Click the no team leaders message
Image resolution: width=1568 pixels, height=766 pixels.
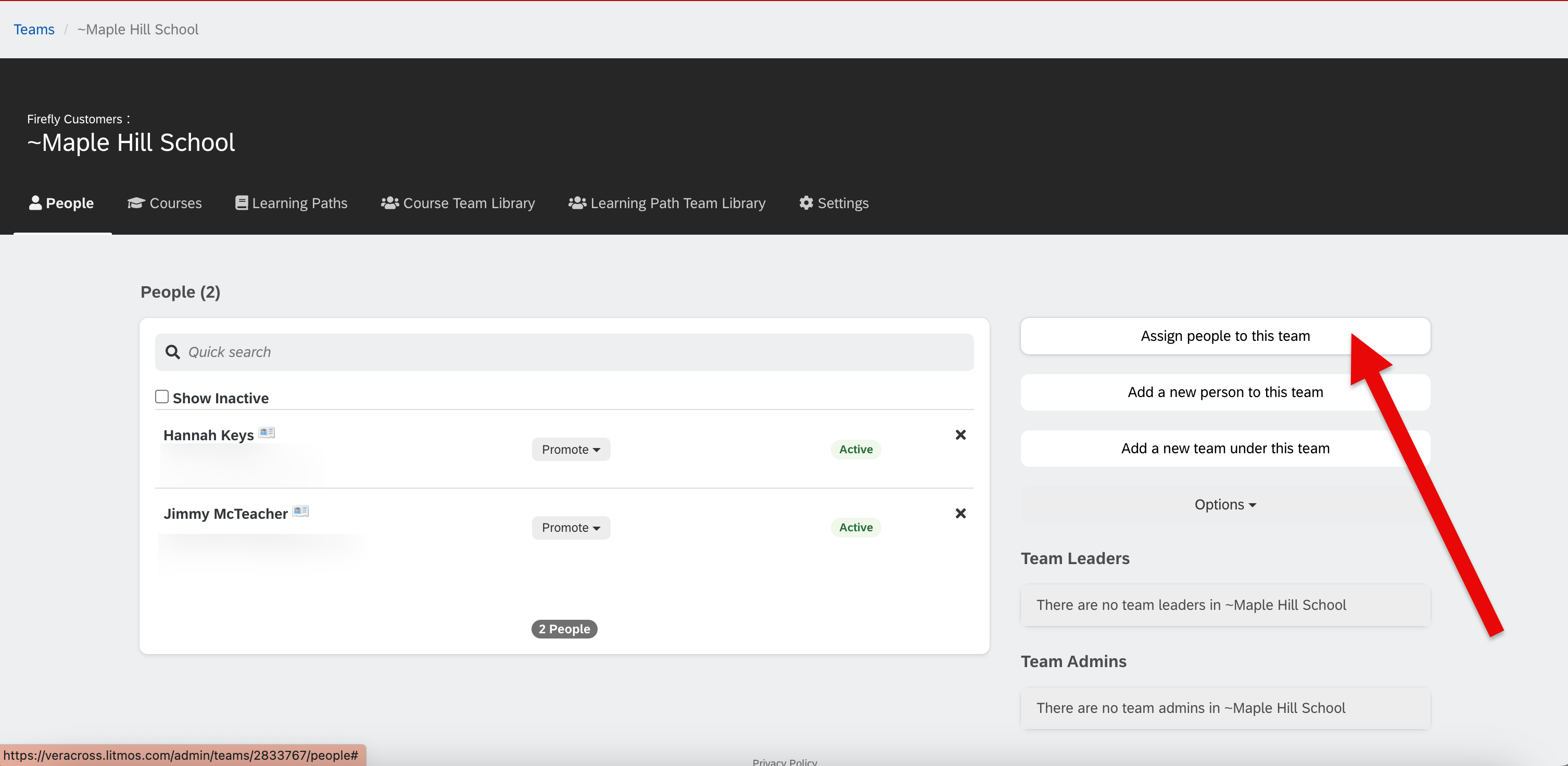(x=1225, y=605)
